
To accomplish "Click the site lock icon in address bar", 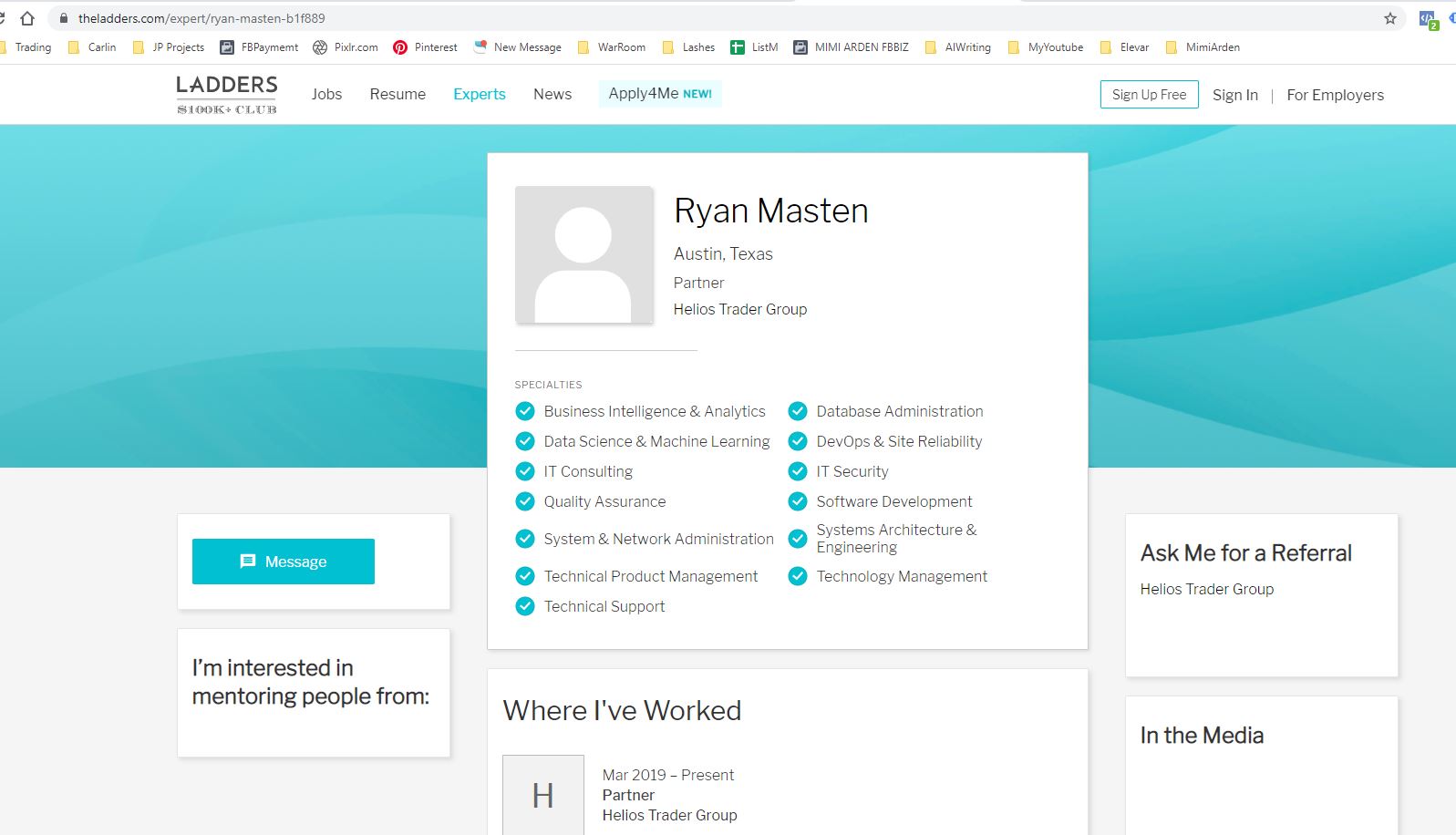I will click(64, 18).
